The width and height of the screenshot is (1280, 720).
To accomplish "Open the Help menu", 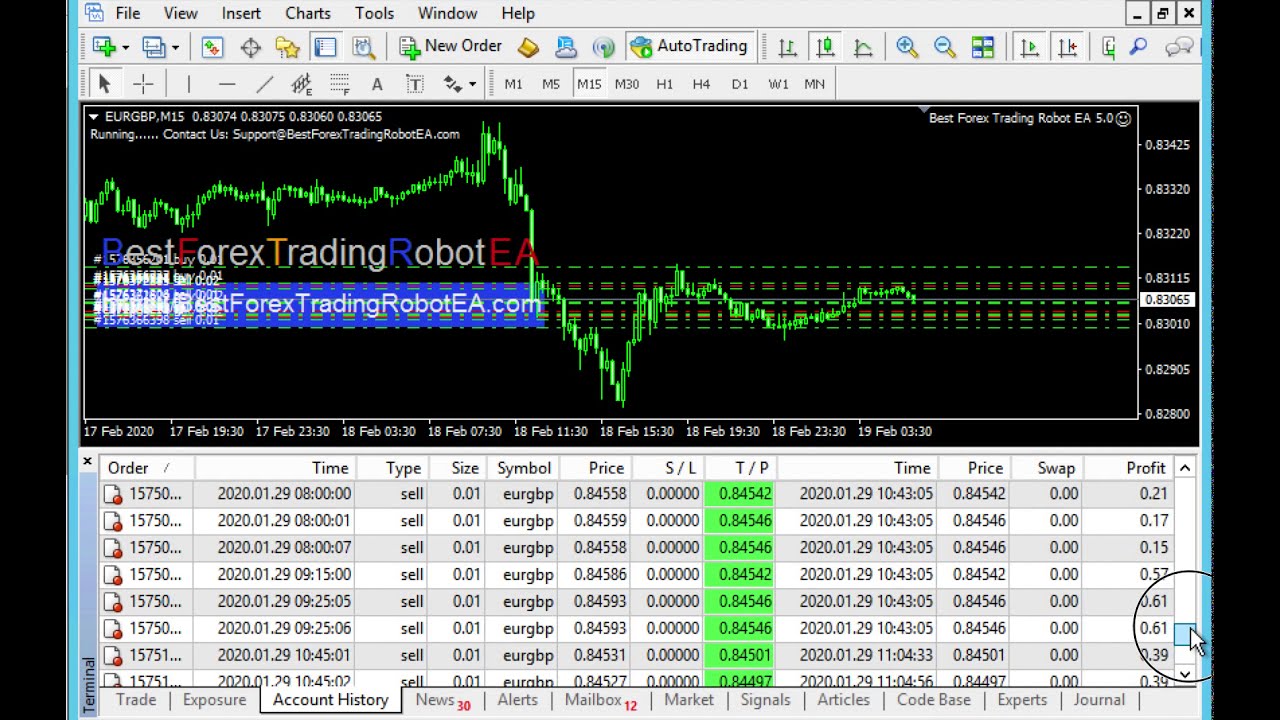I will click(518, 13).
